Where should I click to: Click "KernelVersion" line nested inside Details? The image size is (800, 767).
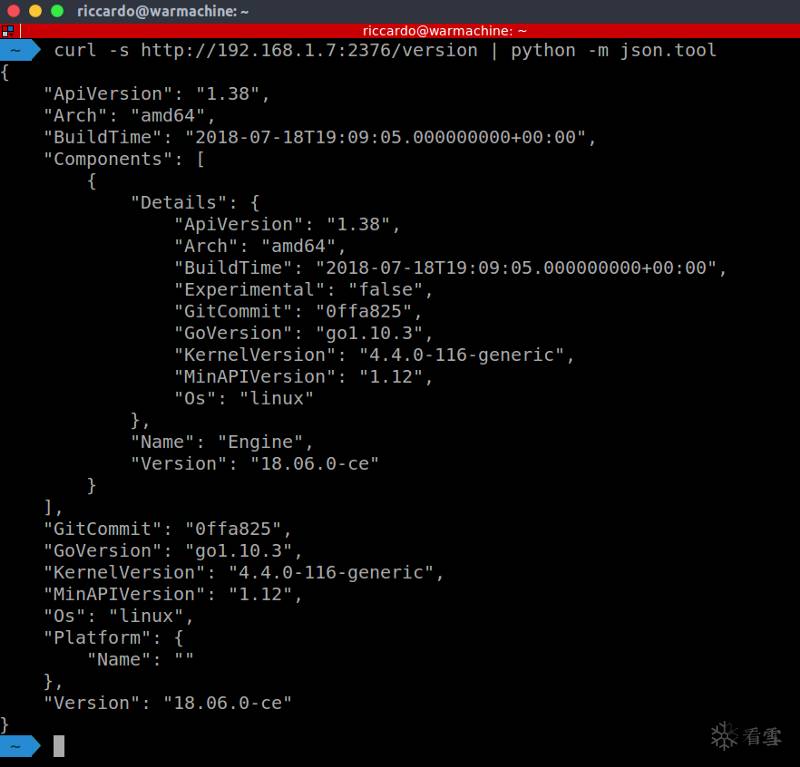click(374, 355)
